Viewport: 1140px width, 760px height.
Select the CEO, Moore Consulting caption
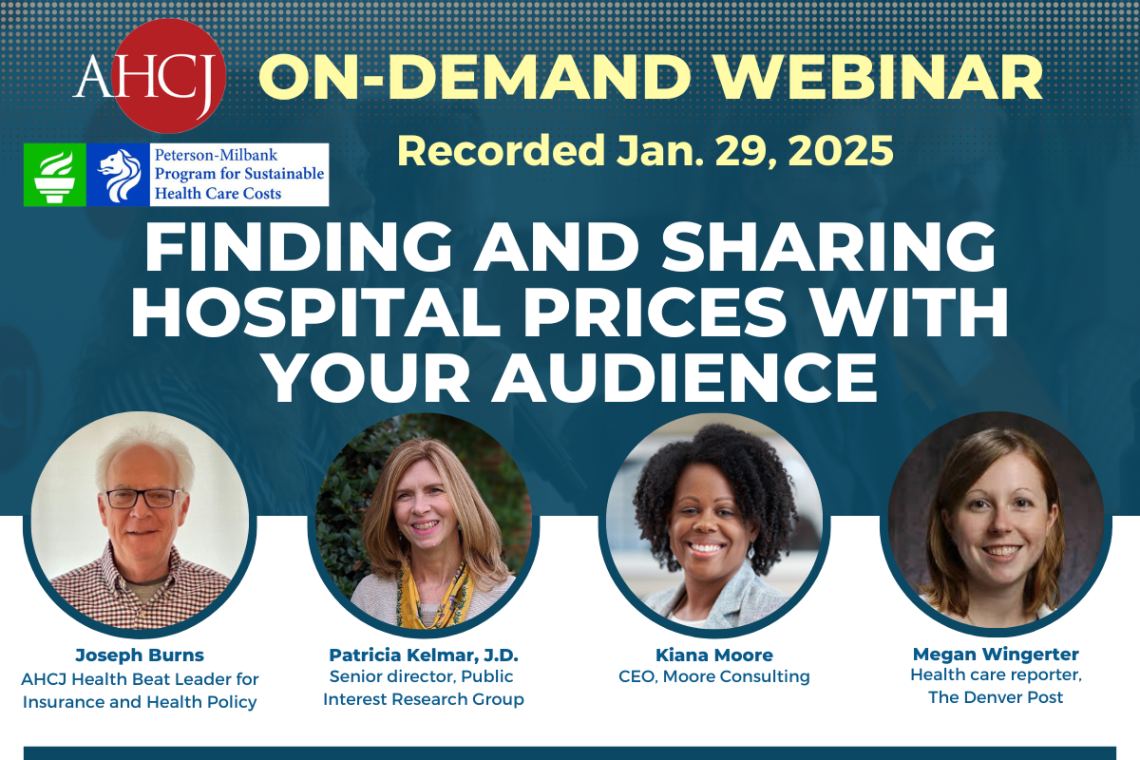click(714, 677)
